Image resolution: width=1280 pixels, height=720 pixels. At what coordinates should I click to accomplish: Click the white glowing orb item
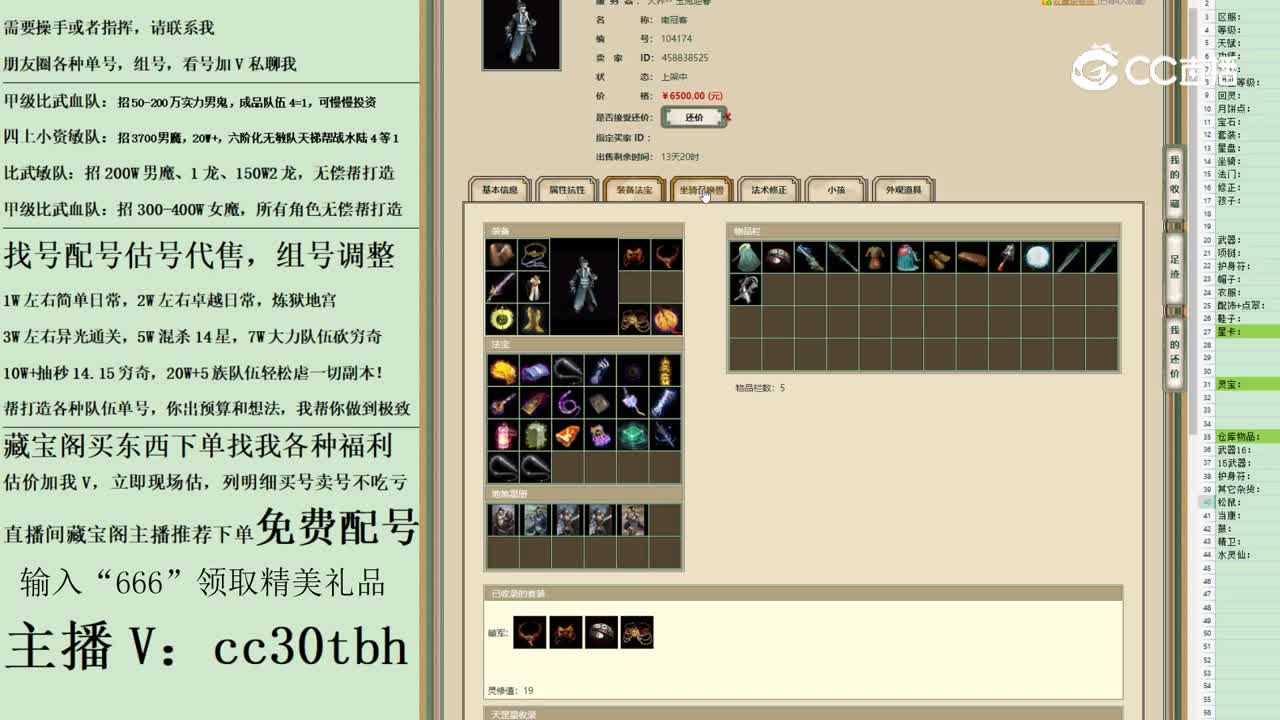(1037, 257)
